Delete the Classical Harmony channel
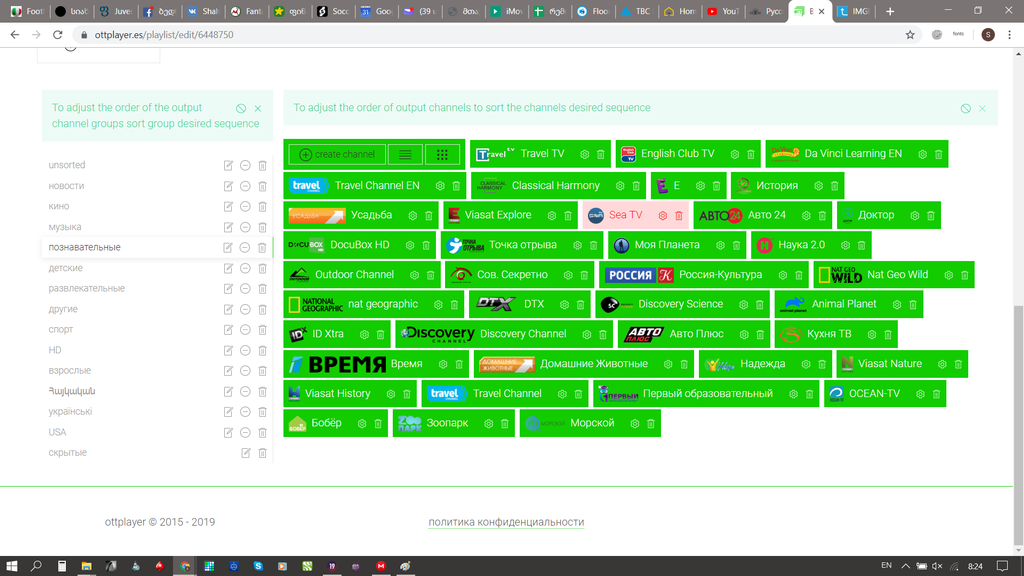 point(636,186)
